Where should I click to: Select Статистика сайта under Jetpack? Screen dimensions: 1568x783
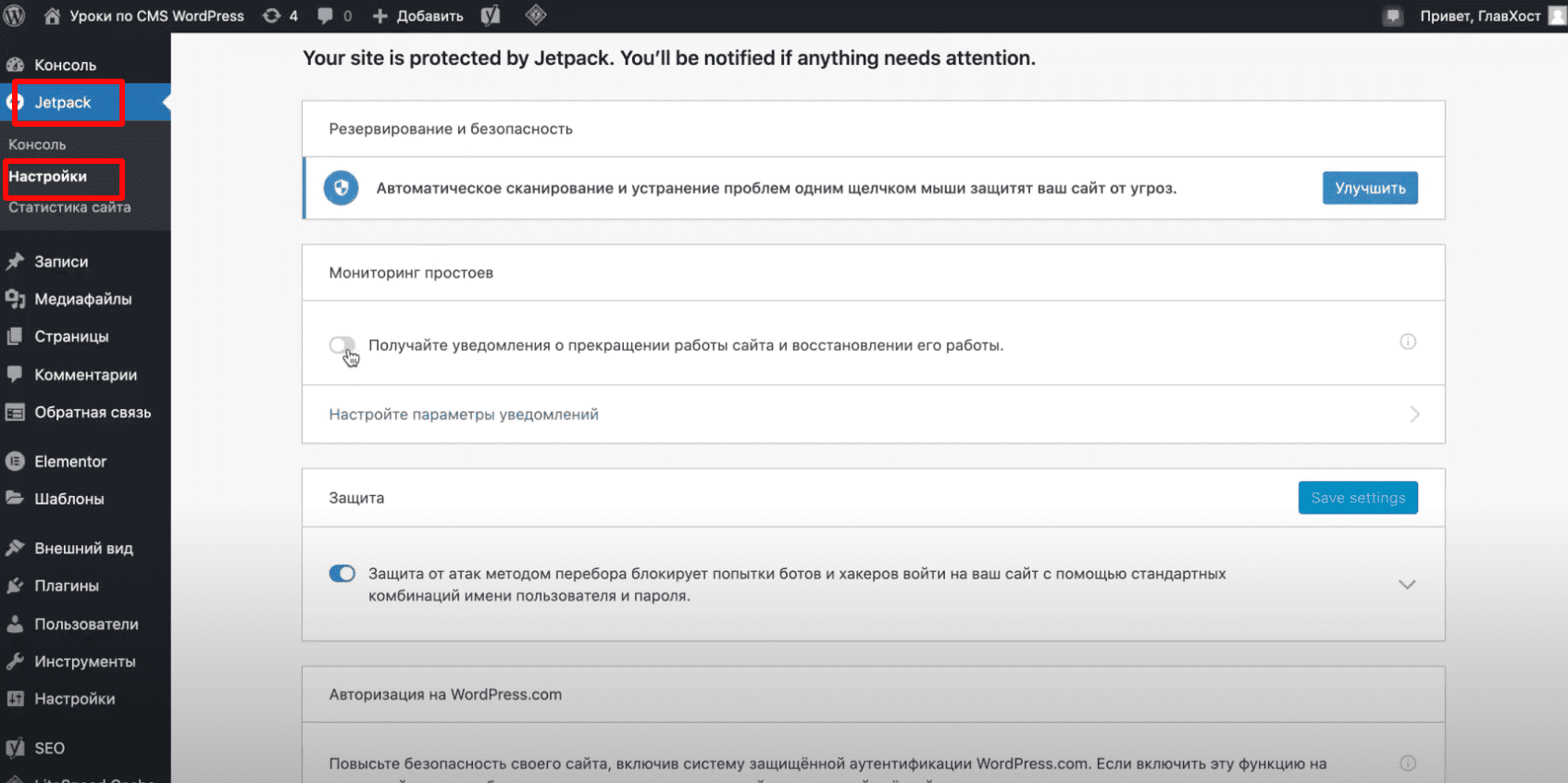[69, 207]
